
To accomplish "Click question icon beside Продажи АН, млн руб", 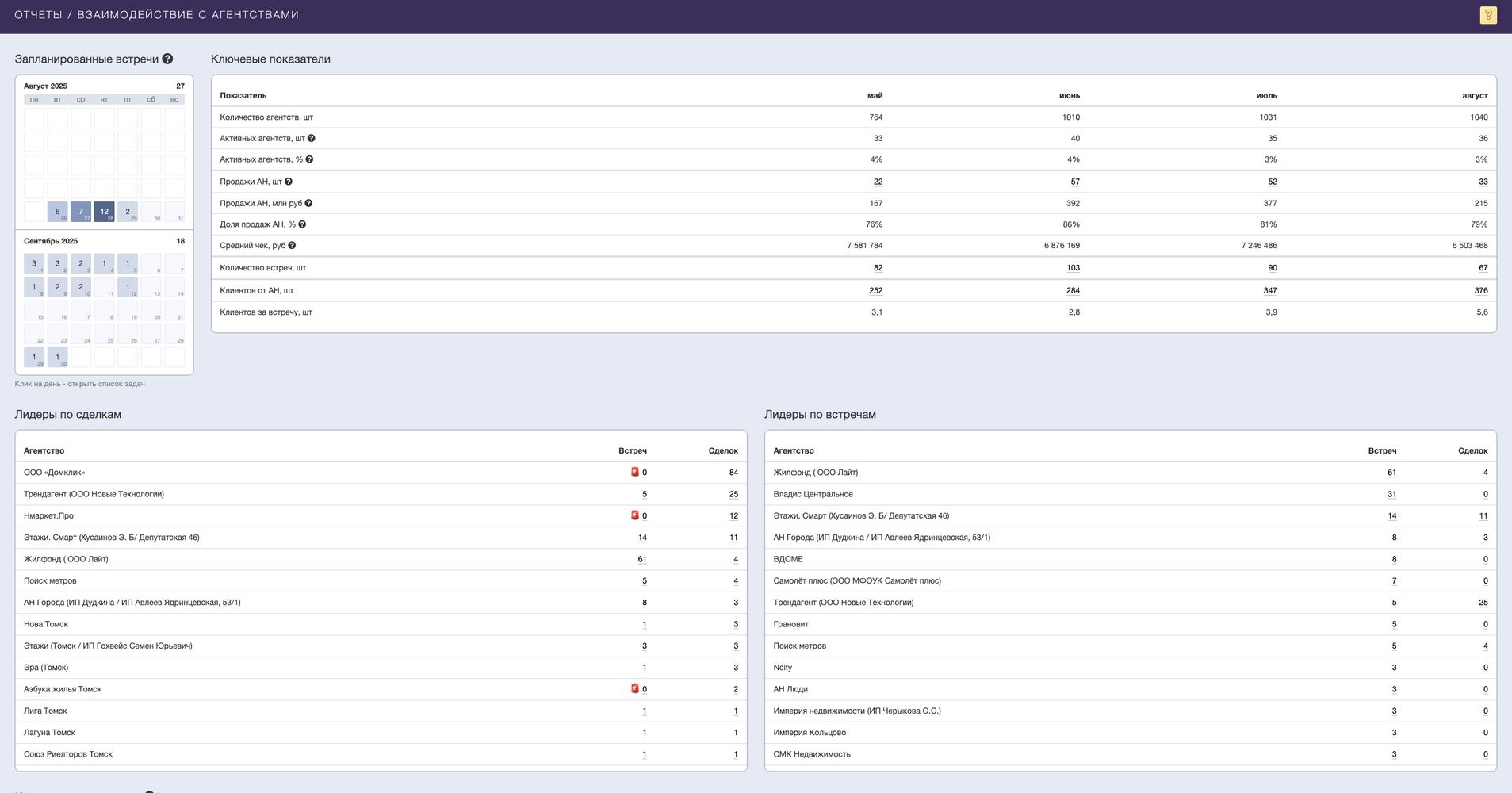I will point(308,203).
